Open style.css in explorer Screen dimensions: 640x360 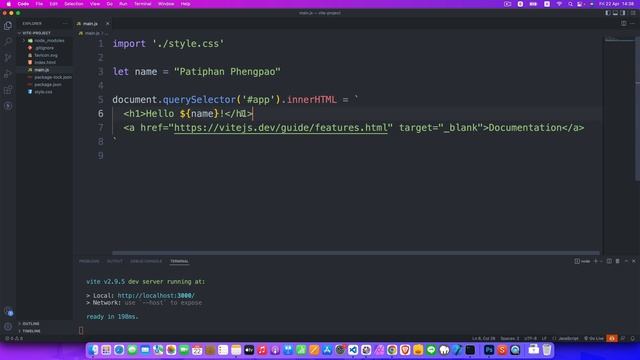43,92
